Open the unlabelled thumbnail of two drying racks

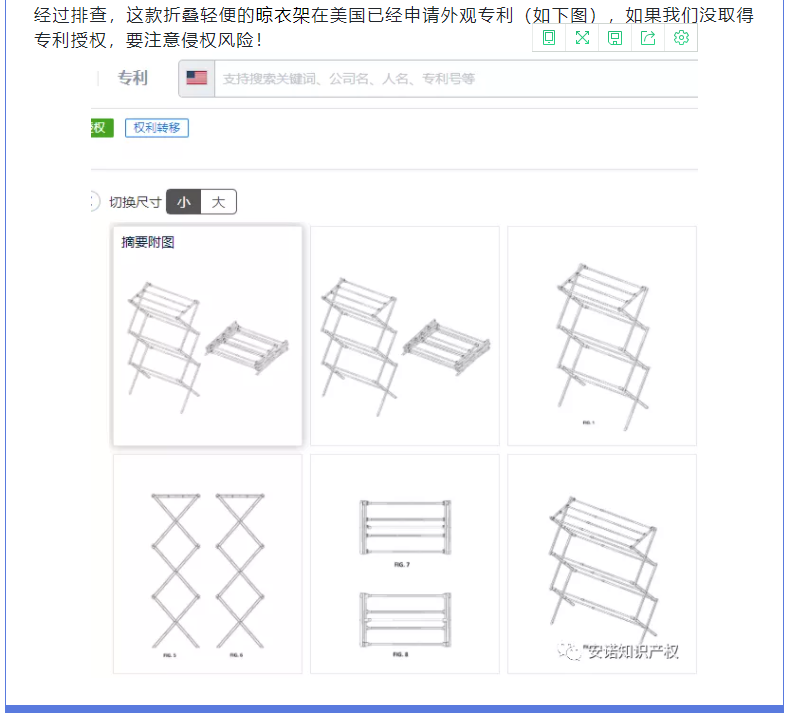coord(405,336)
